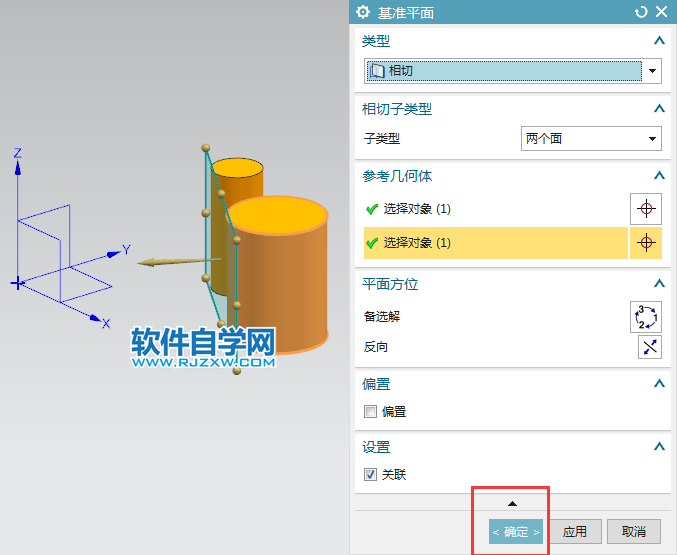
Task: Click the 确定 button
Action: click(x=516, y=532)
